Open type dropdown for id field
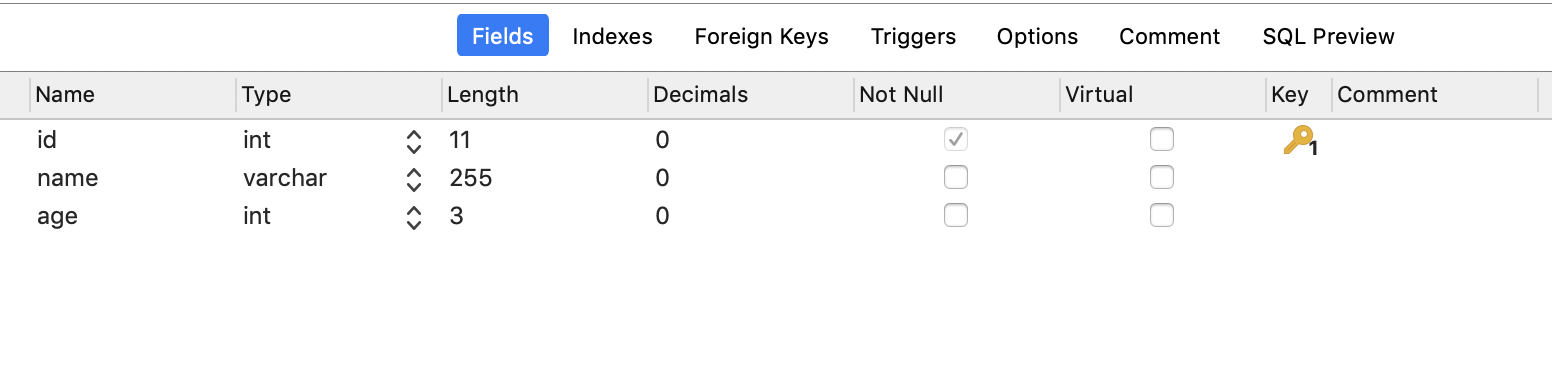The width and height of the screenshot is (1552, 388). tap(414, 141)
